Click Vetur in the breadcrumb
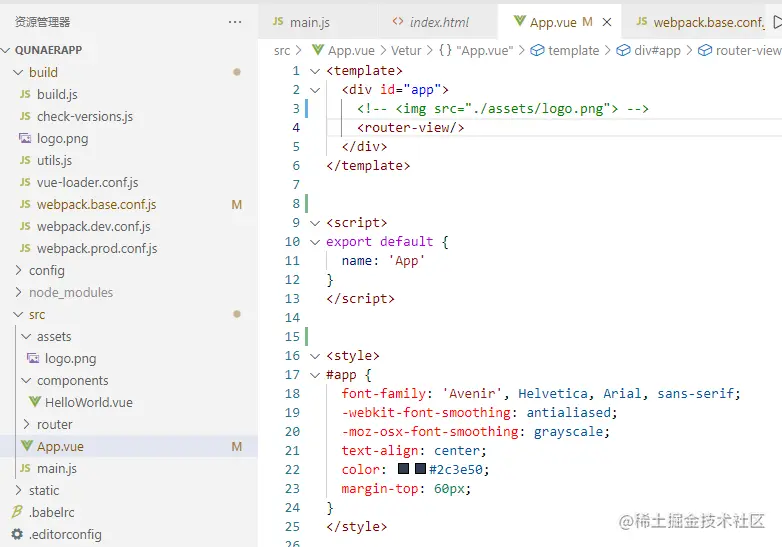Screen dimensions: 782x547 (406, 50)
